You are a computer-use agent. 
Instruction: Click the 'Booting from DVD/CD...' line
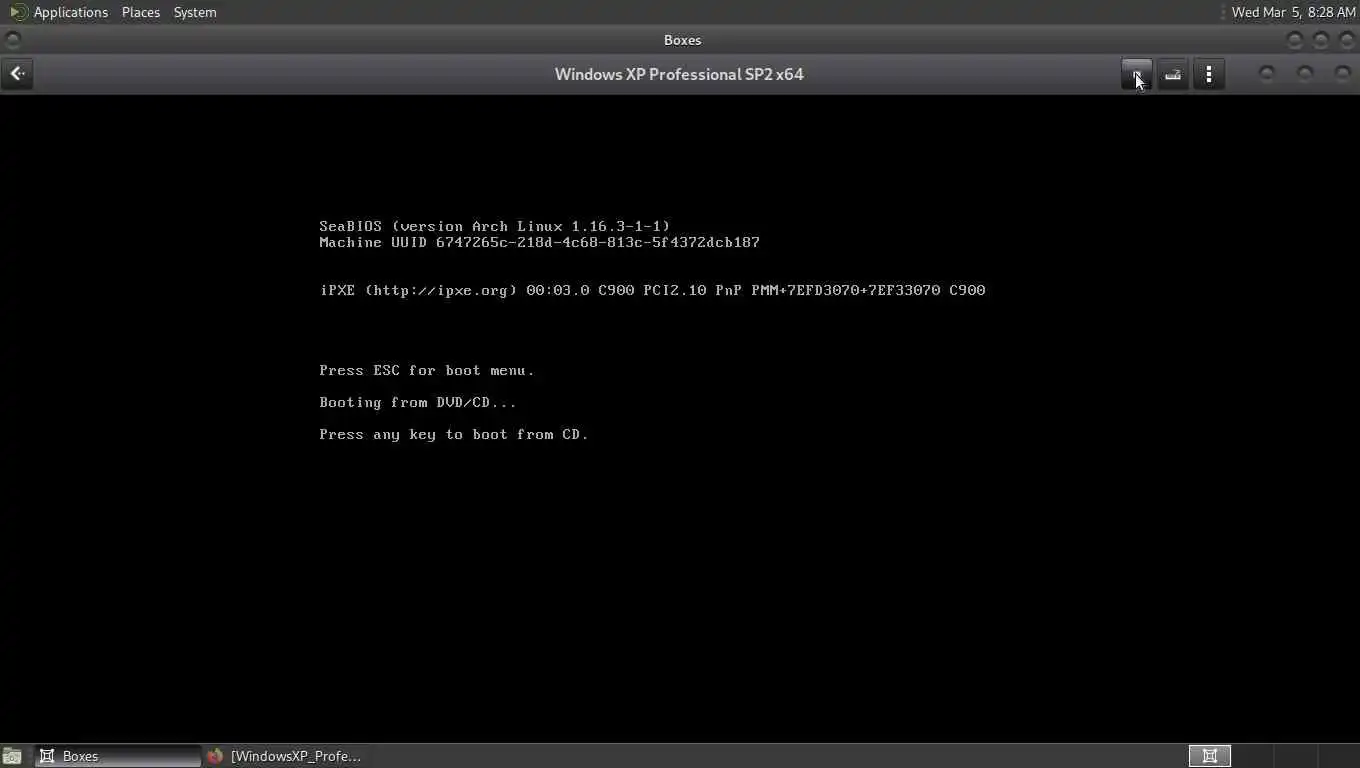[418, 402]
